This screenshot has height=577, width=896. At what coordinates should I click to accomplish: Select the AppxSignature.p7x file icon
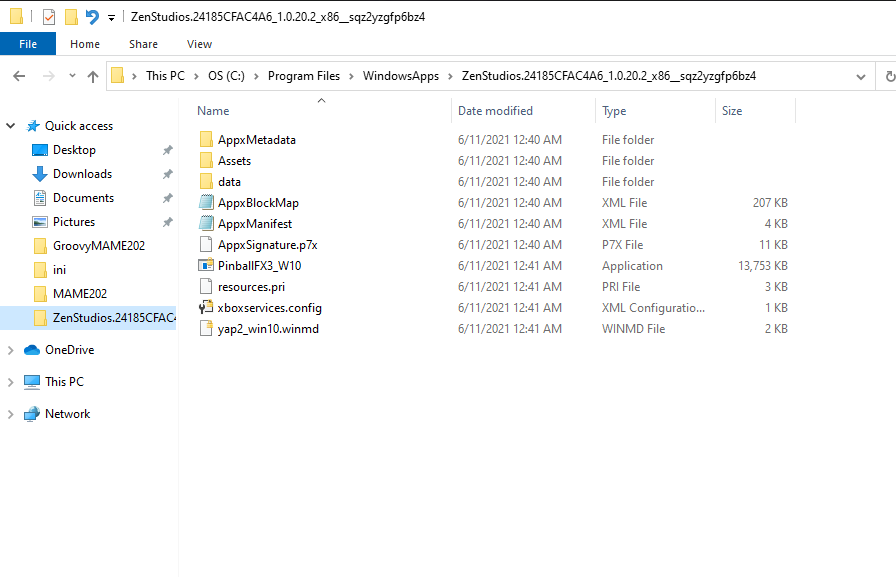click(206, 245)
